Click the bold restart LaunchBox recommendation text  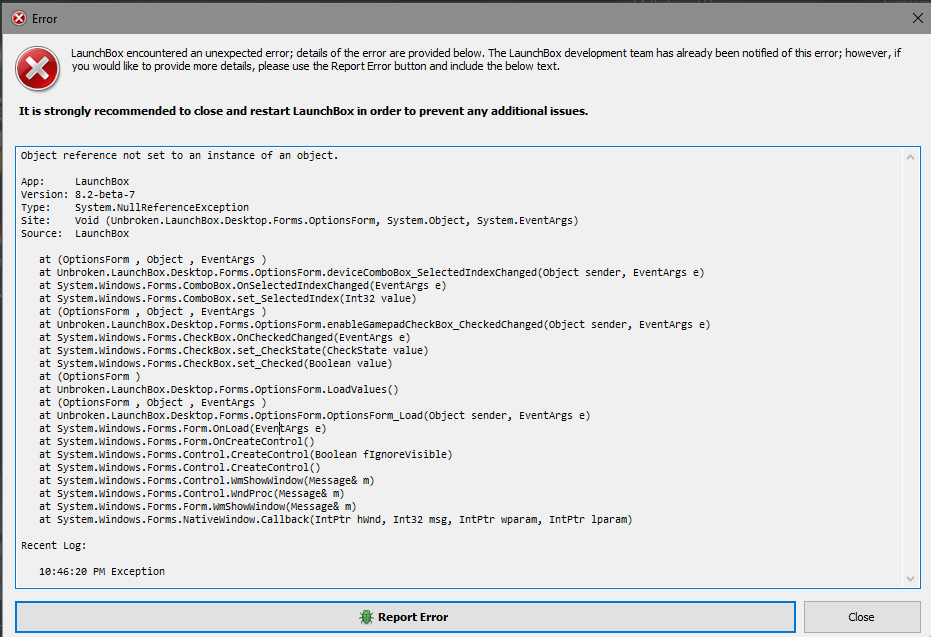303,111
